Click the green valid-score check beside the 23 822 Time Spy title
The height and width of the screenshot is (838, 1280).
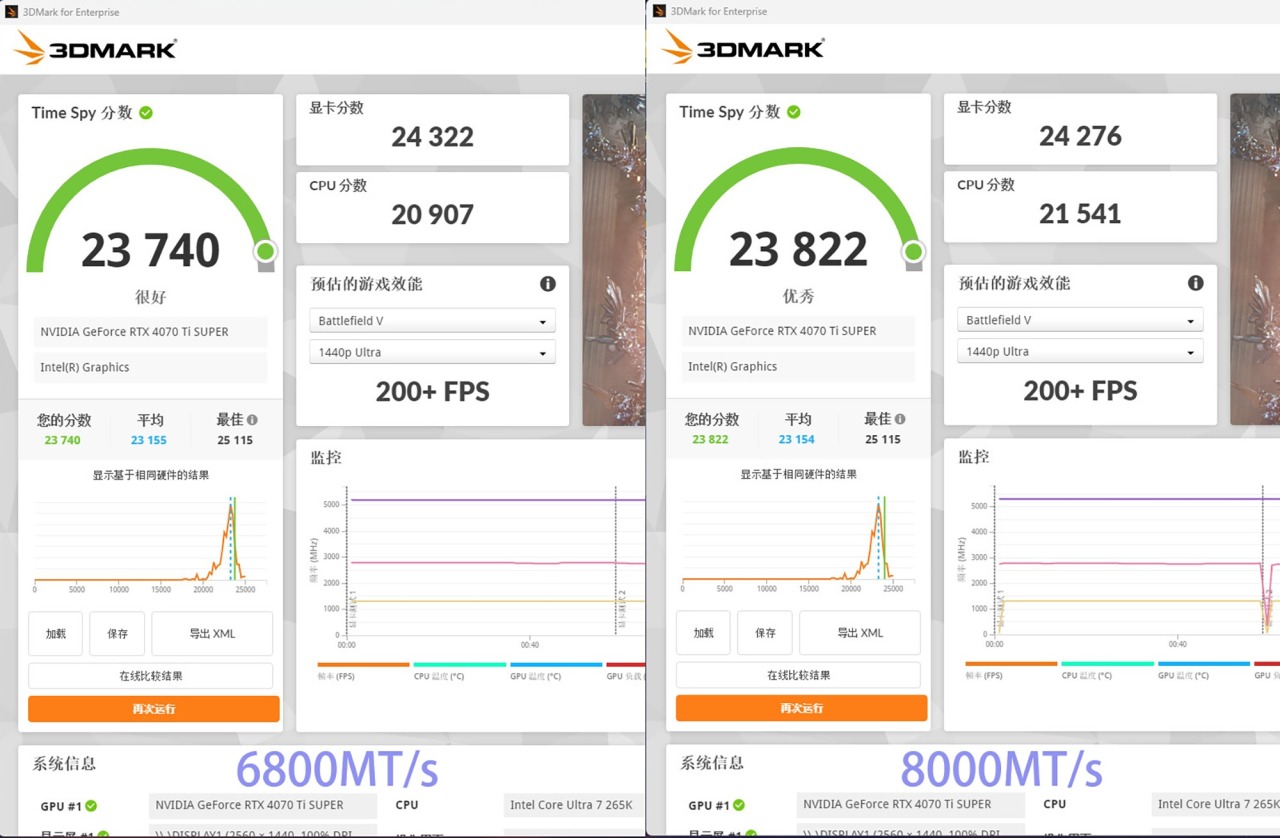[794, 112]
